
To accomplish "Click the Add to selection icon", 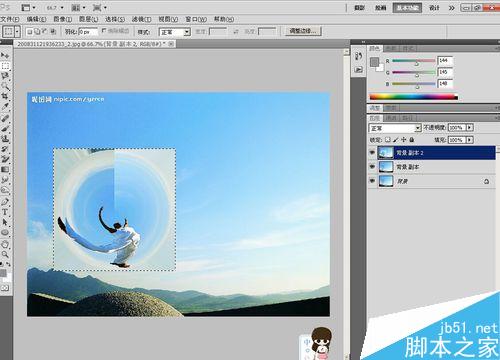I will coord(37,32).
